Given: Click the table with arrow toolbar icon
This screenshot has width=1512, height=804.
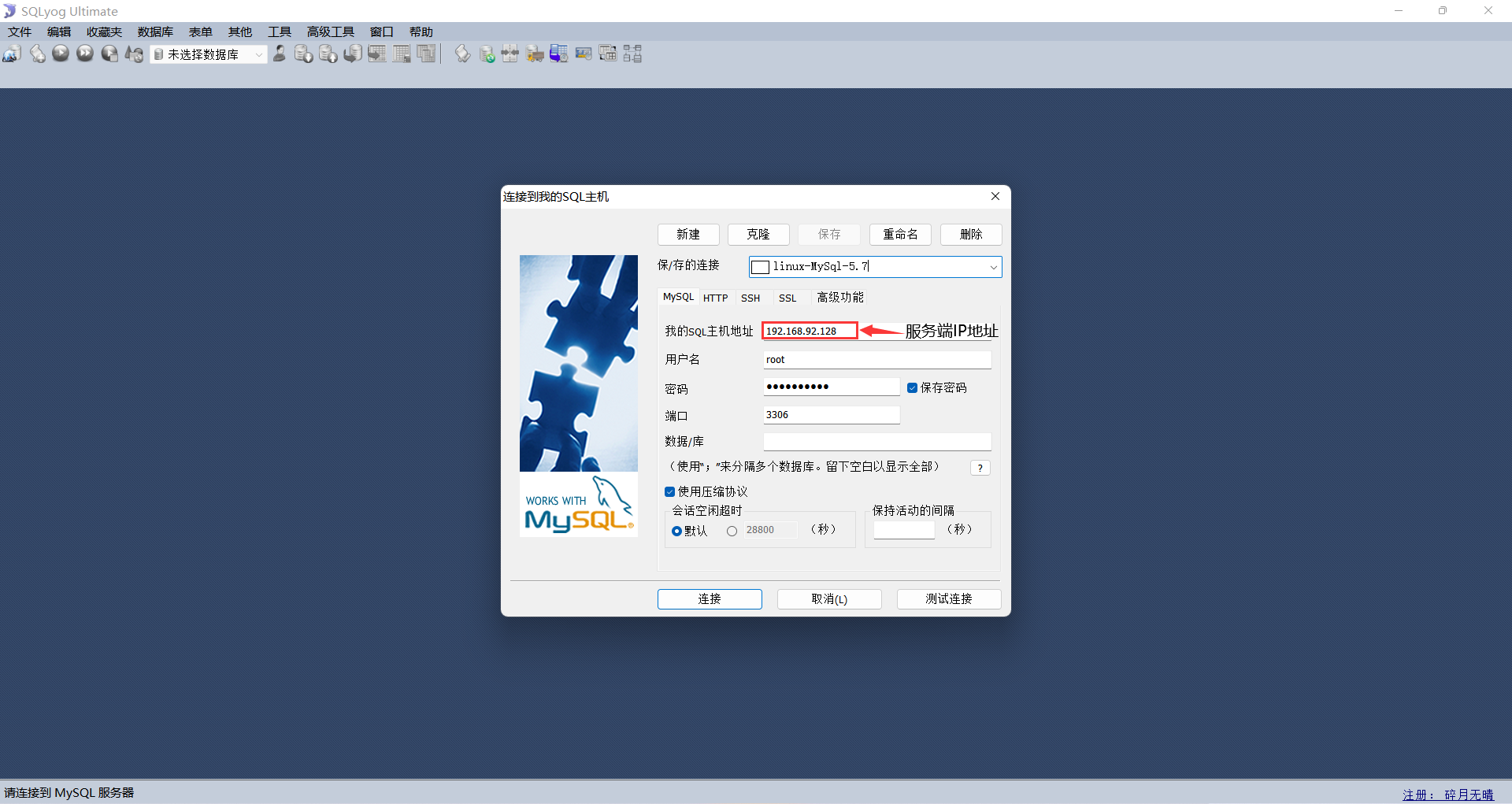Looking at the screenshot, I should 377,54.
